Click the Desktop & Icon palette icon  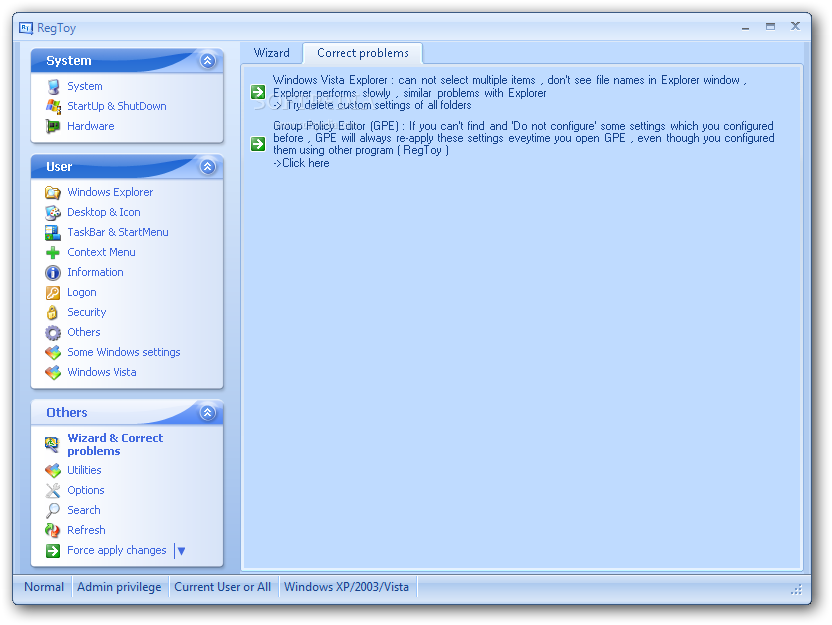pyautogui.click(x=53, y=212)
